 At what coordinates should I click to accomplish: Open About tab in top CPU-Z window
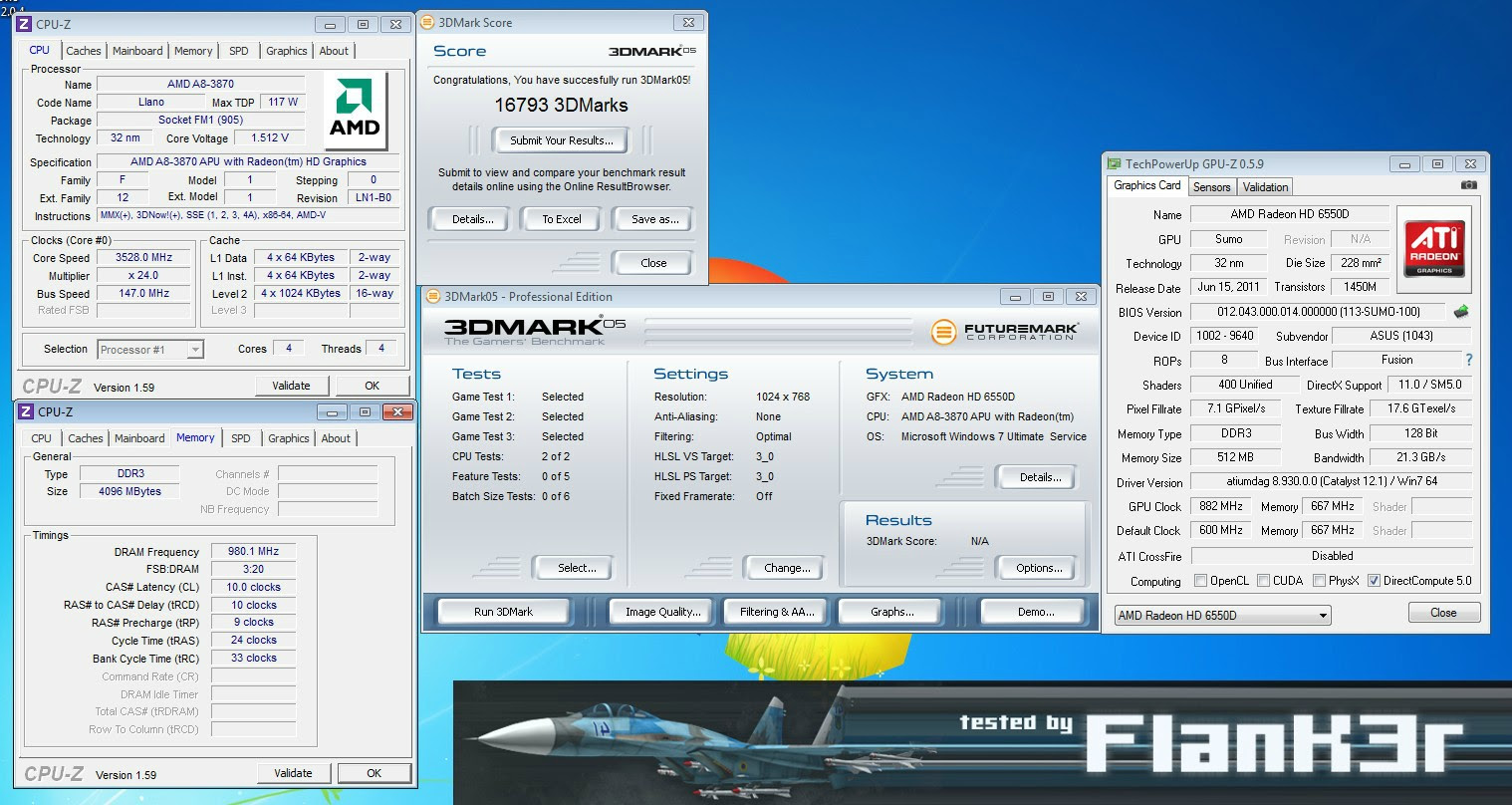point(335,51)
